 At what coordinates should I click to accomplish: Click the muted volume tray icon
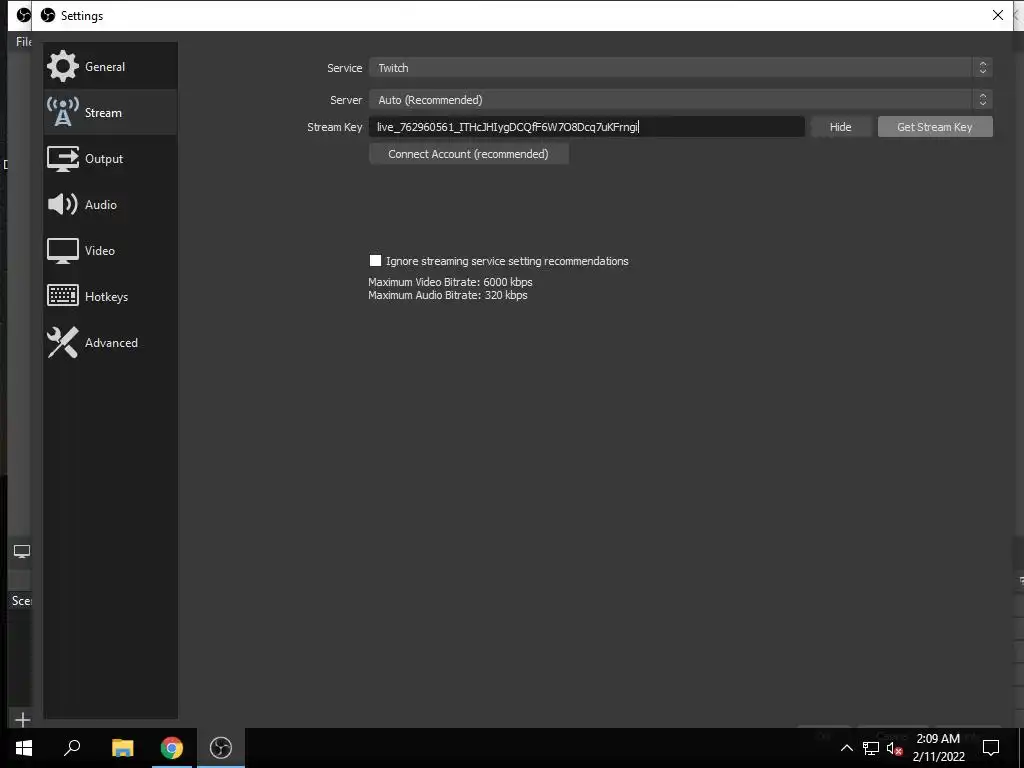click(x=895, y=748)
